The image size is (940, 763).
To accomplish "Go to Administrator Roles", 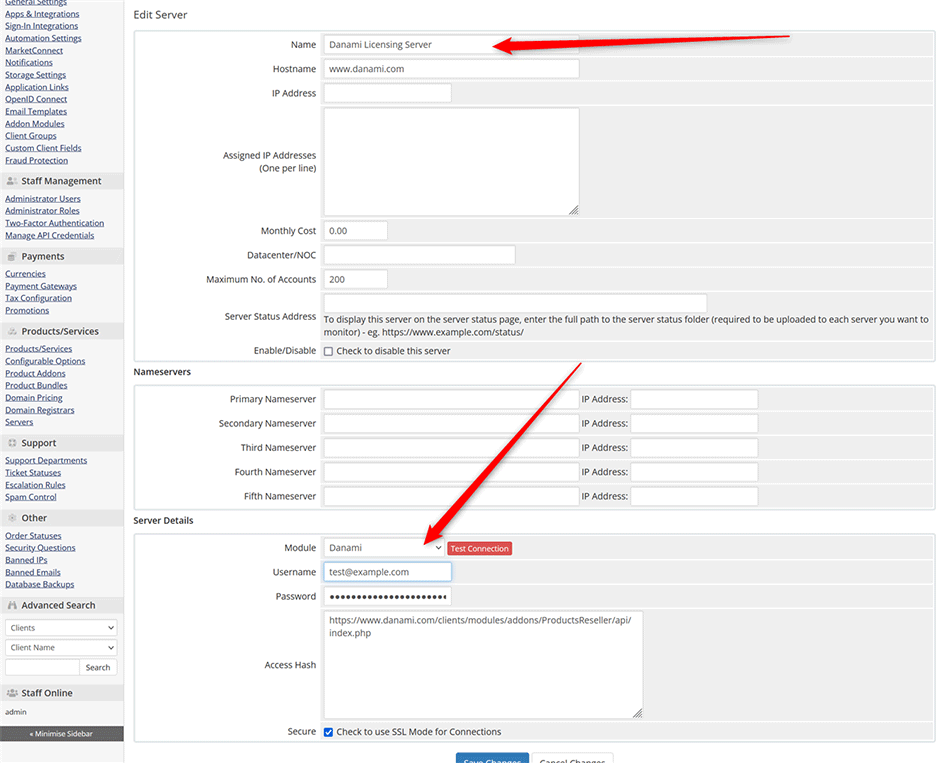I will tap(42, 210).
